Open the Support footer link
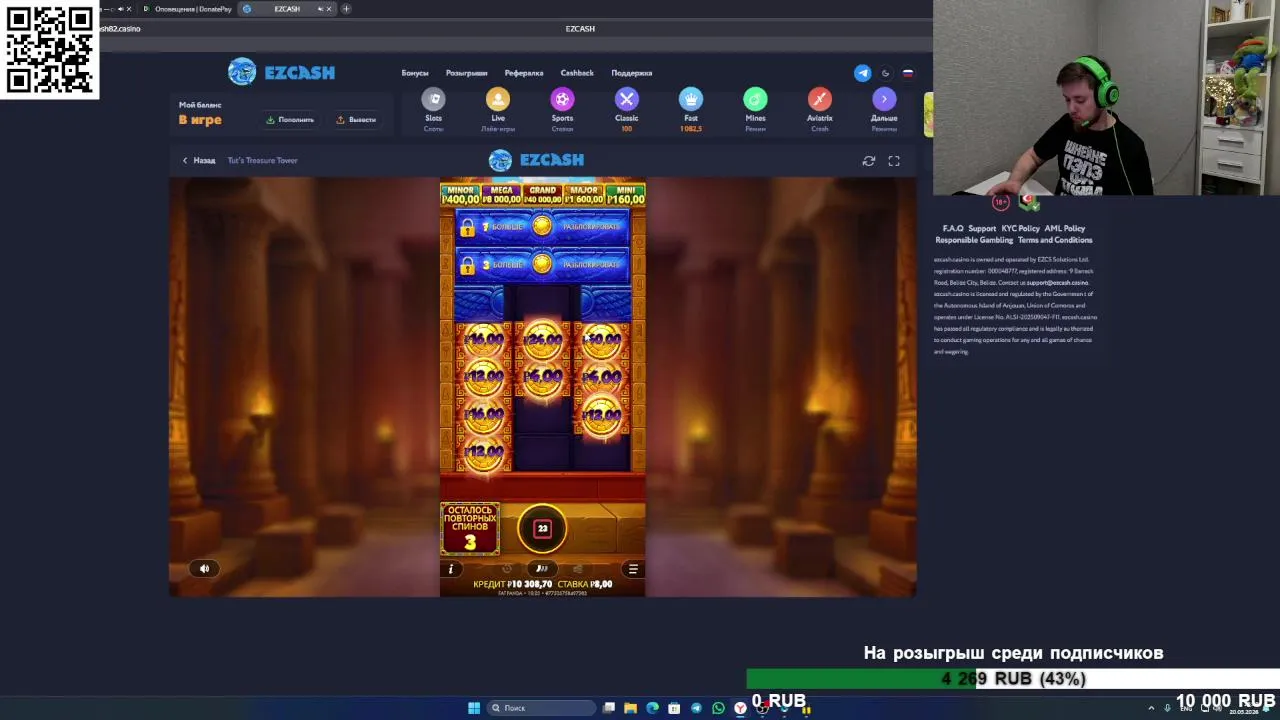The height and width of the screenshot is (720, 1280). coord(982,228)
